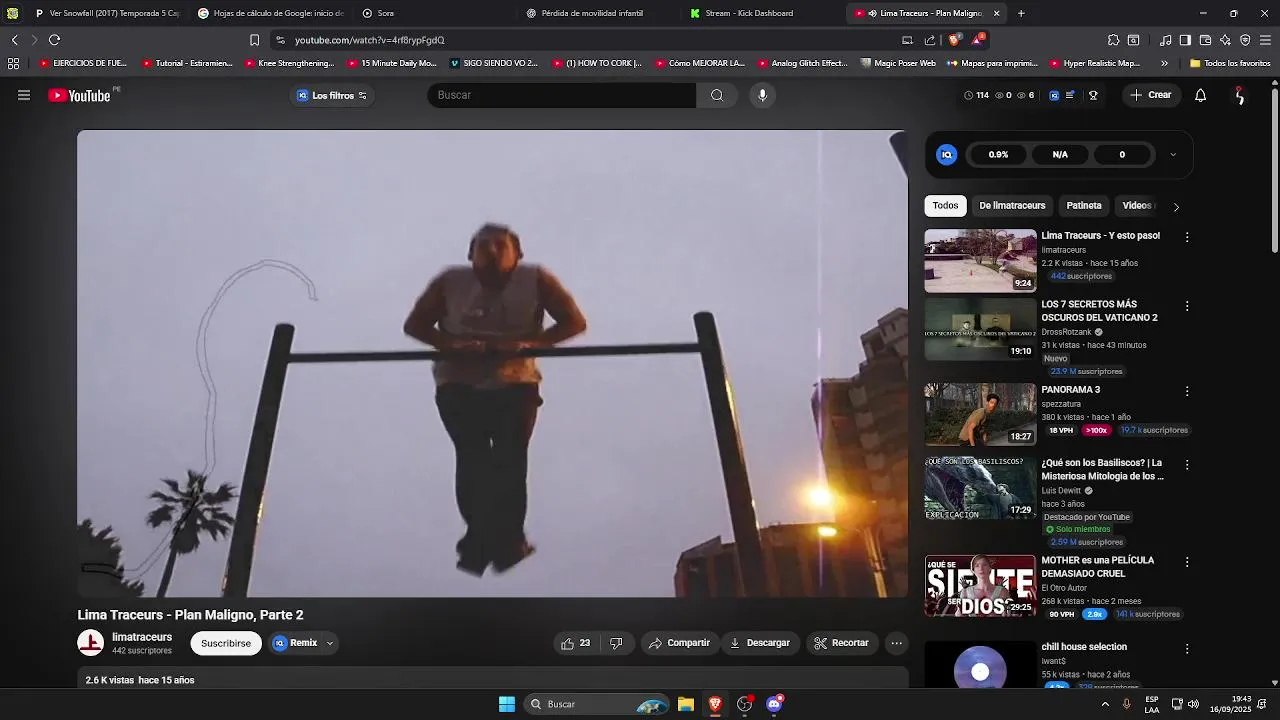Open more actions ellipsis under video
The height and width of the screenshot is (720, 1280).
[897, 643]
